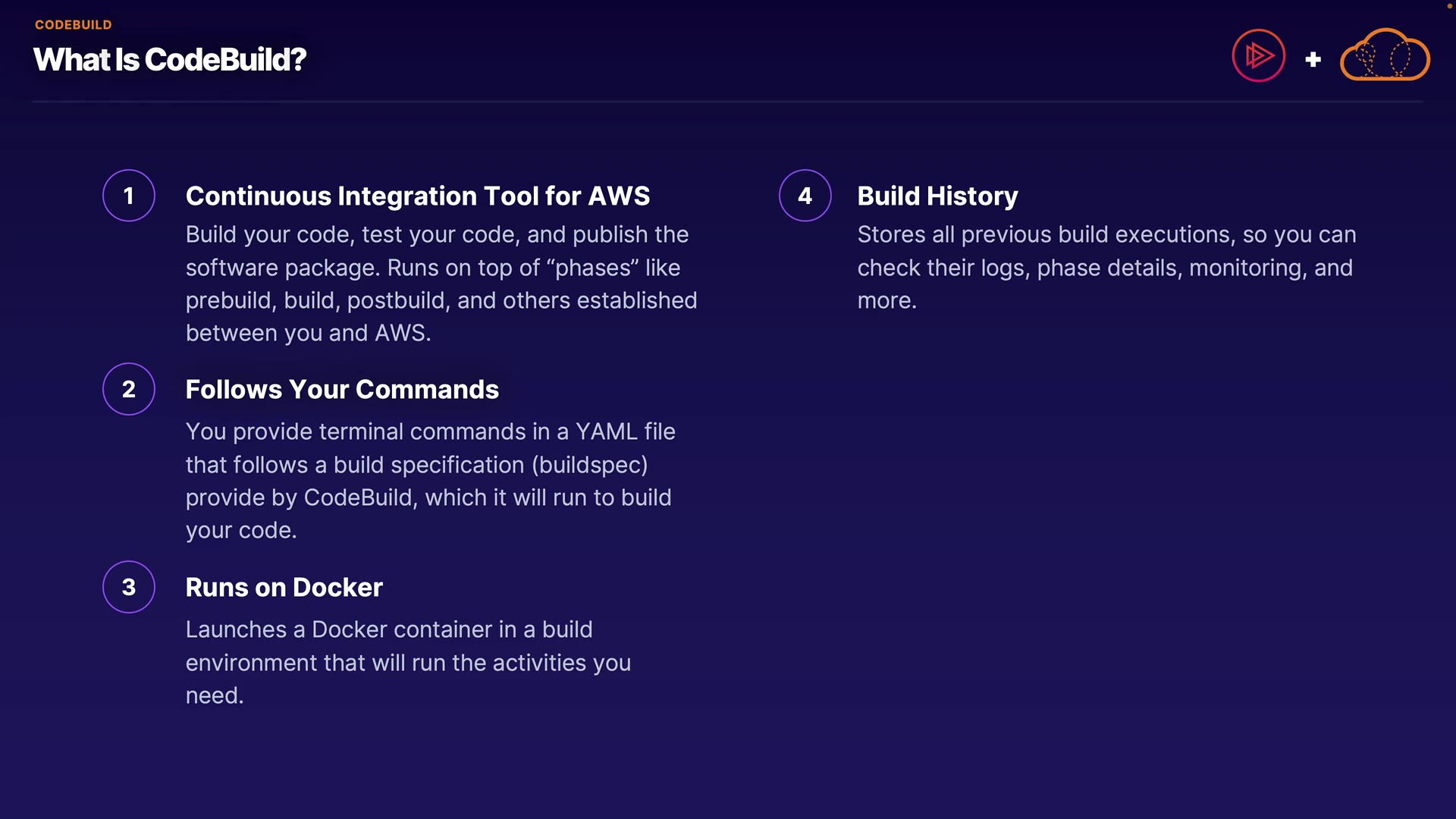Click the word AWS ending first paragraph
This screenshot has width=1456, height=819.
pos(401,333)
